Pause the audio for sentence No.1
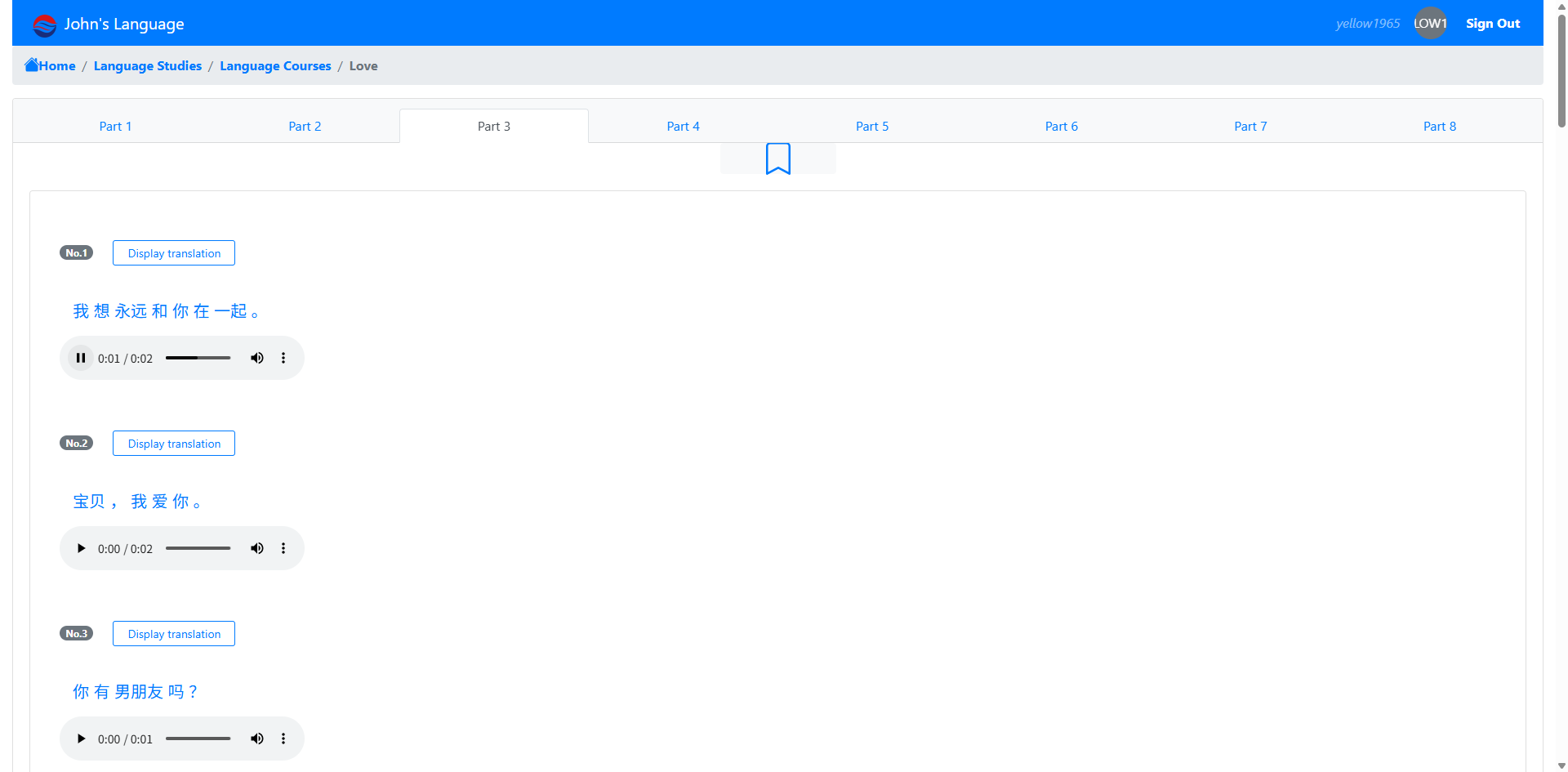This screenshot has height=772, width=1568. (x=81, y=358)
